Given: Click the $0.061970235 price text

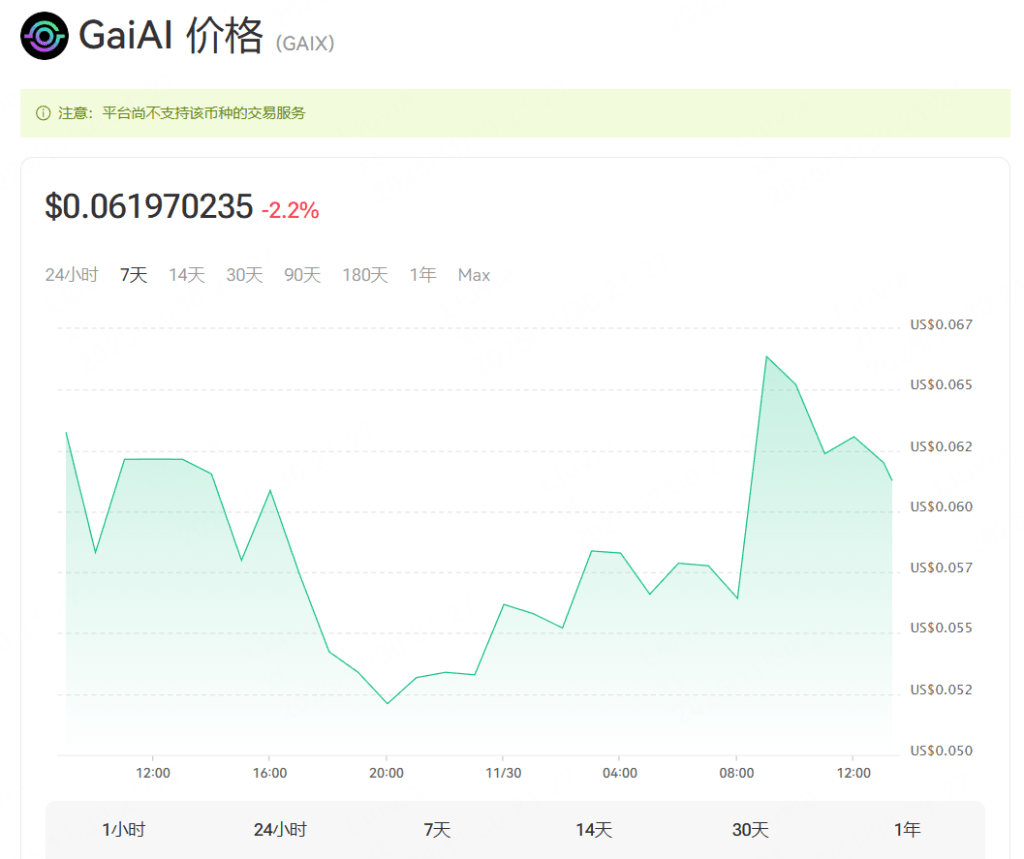Looking at the screenshot, I should click(x=146, y=207).
